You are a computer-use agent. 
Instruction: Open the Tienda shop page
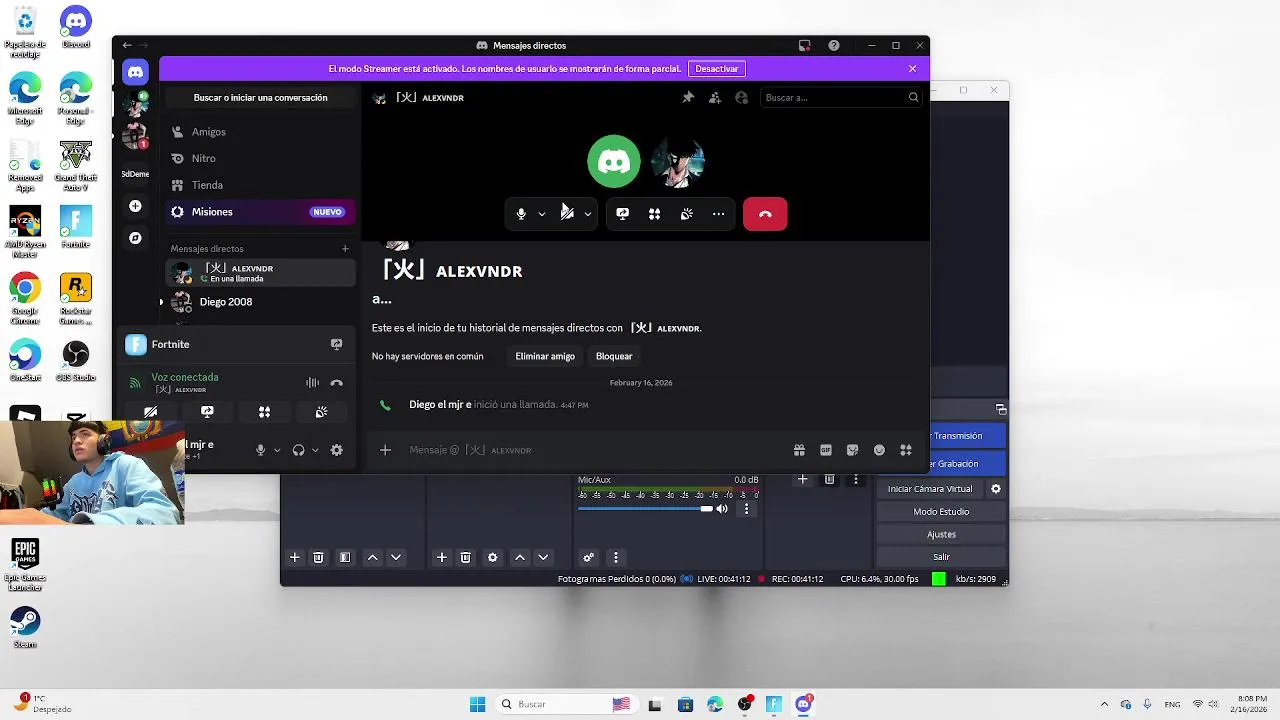click(260, 185)
